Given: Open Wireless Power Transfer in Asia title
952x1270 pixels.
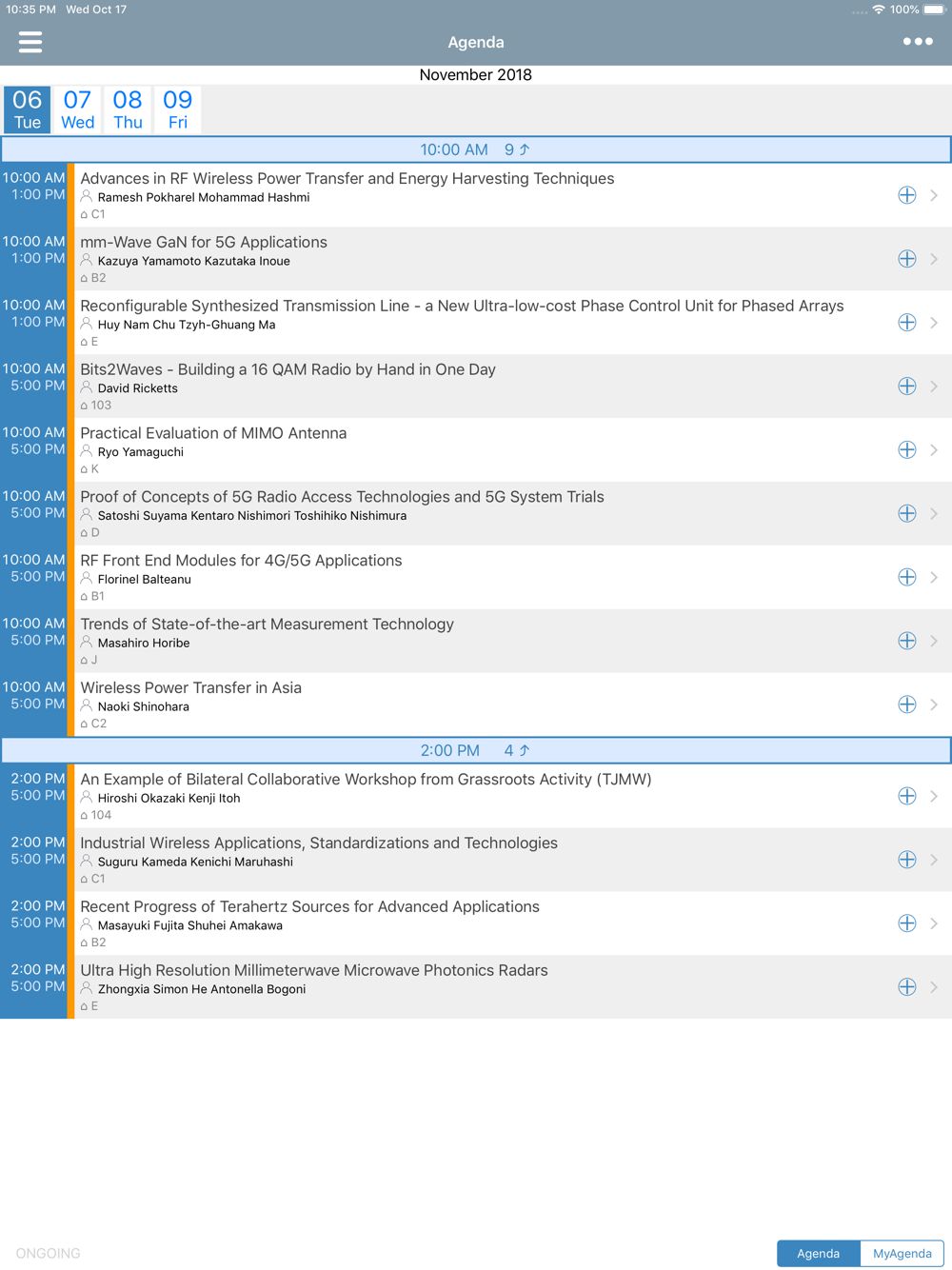Looking at the screenshot, I should pos(190,687).
